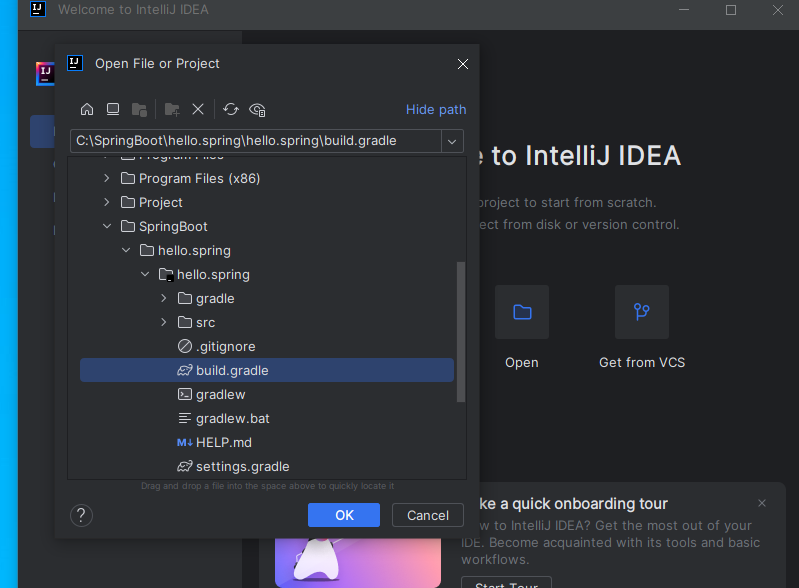
Task: Collapse the outer hello.spring folder
Action: tap(126, 250)
